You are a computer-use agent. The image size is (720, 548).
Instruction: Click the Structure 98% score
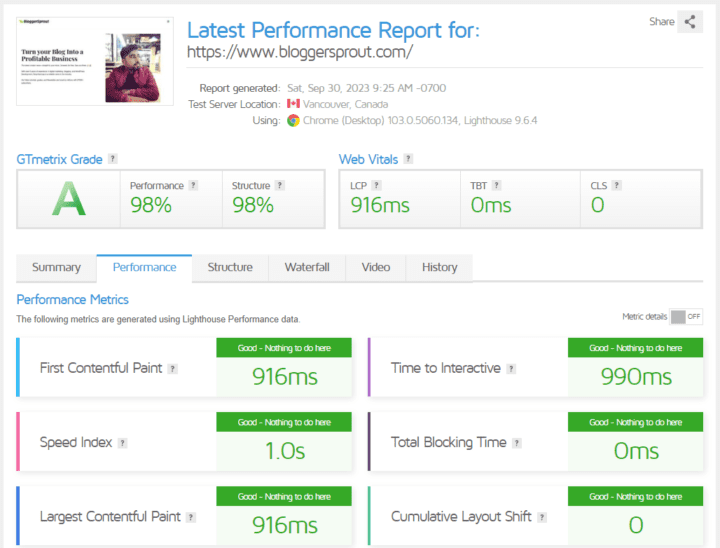(253, 205)
